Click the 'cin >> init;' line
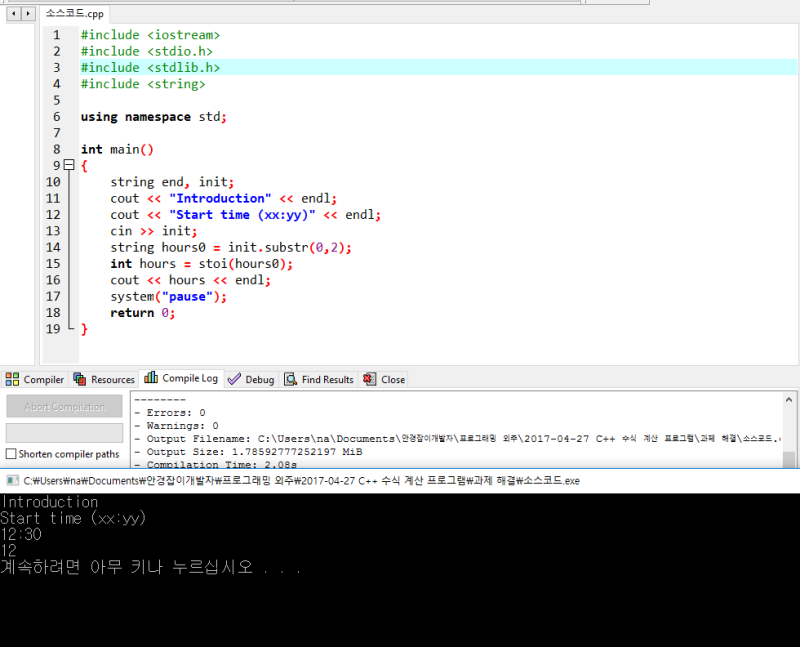 tap(154, 231)
